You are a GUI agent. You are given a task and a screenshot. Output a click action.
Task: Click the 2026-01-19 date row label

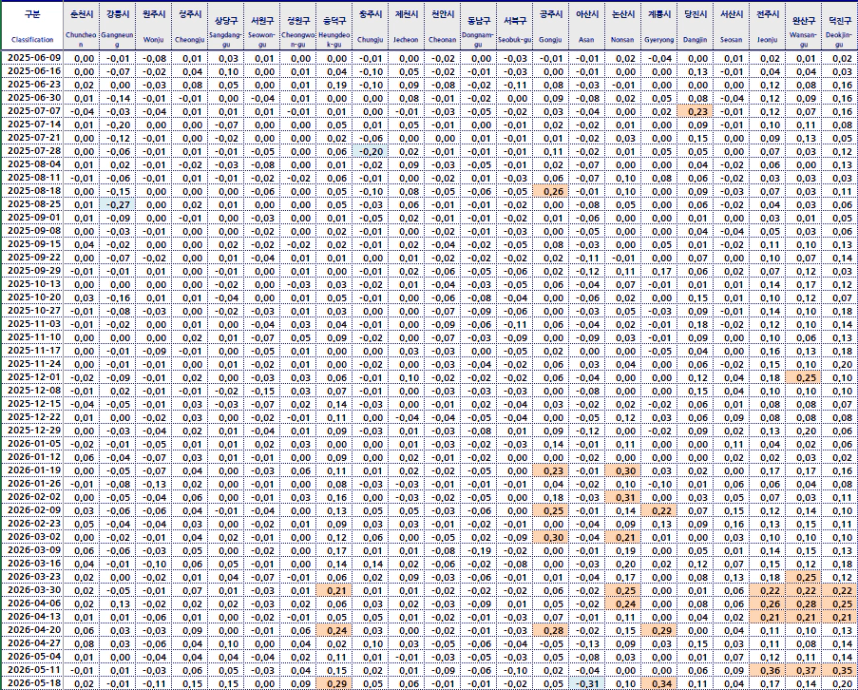[32, 470]
